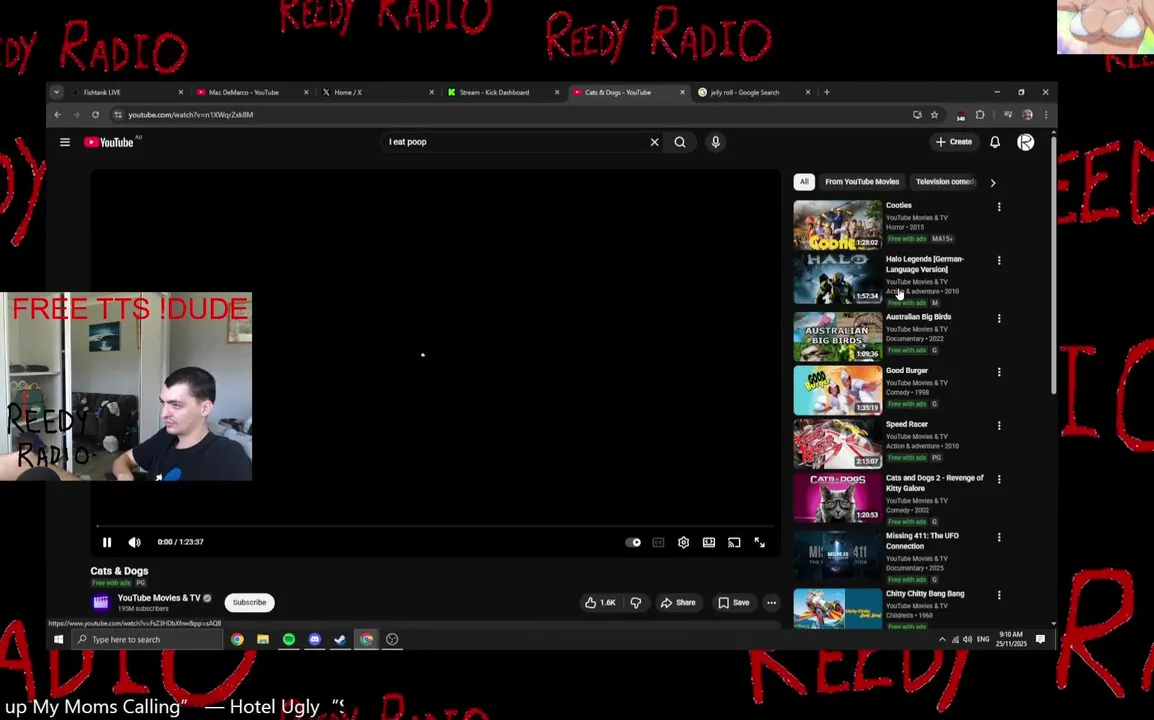This screenshot has width=1154, height=720.
Task: Toggle closed captions in the player
Action: (x=659, y=543)
